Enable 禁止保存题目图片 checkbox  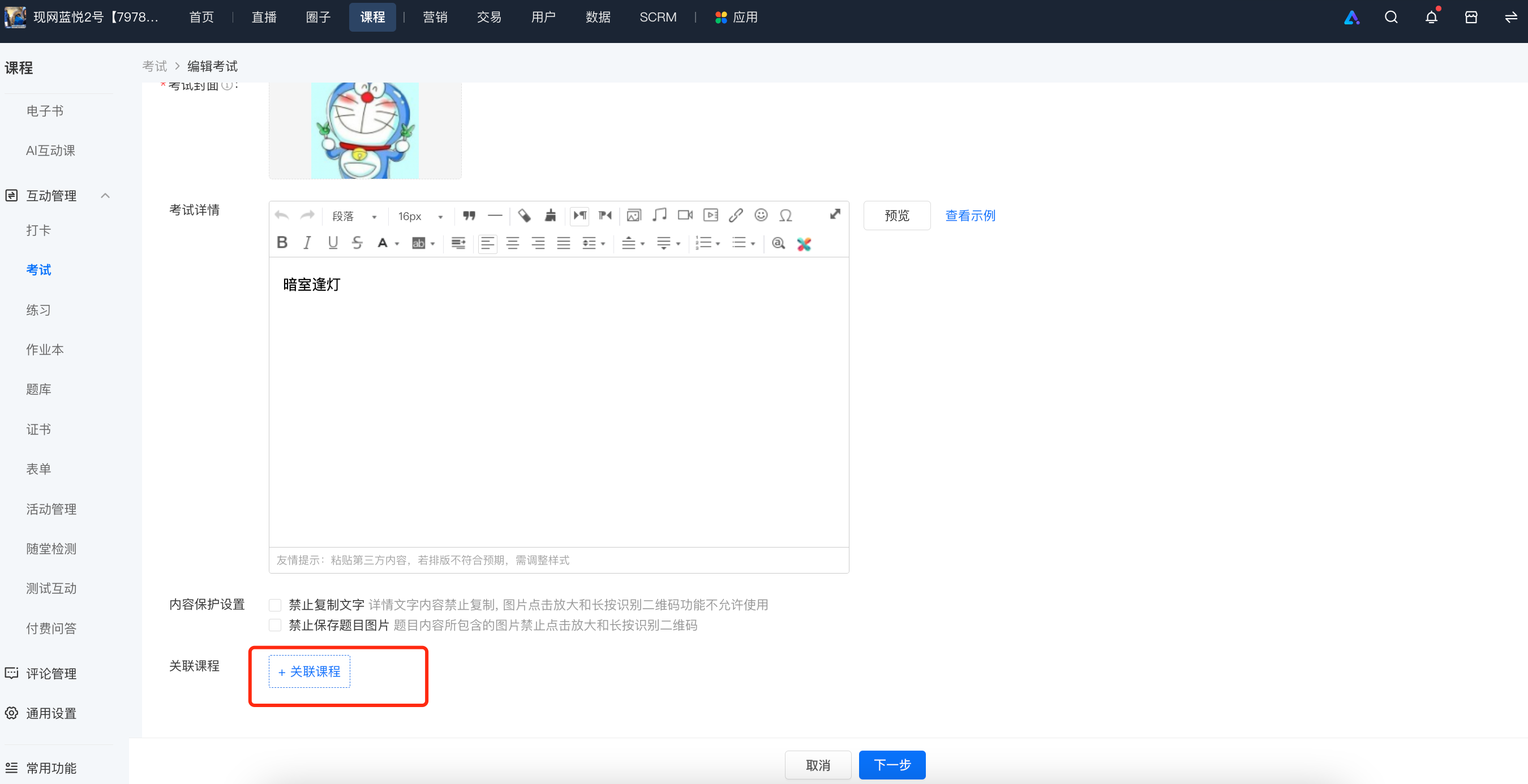point(274,625)
